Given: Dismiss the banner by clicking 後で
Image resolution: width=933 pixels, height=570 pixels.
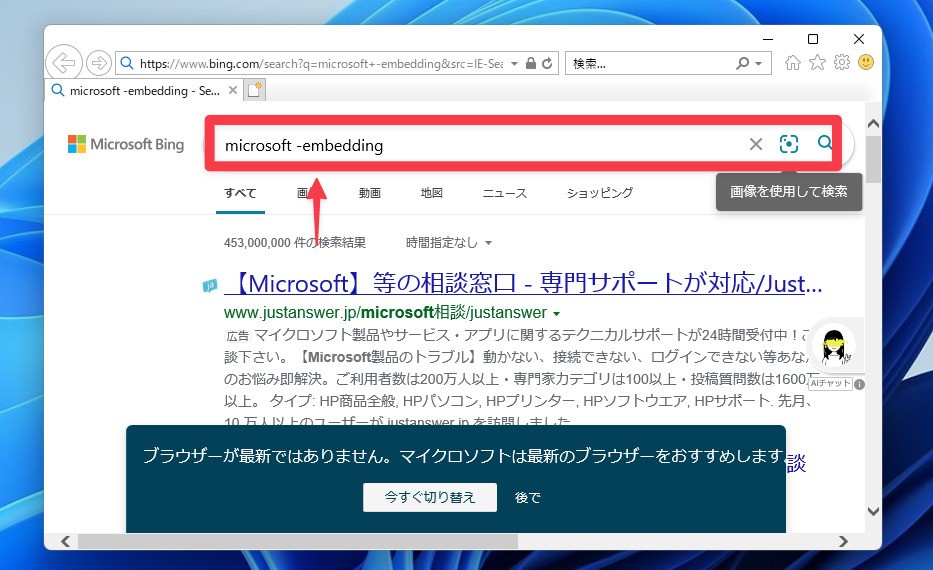Looking at the screenshot, I should click(x=527, y=497).
